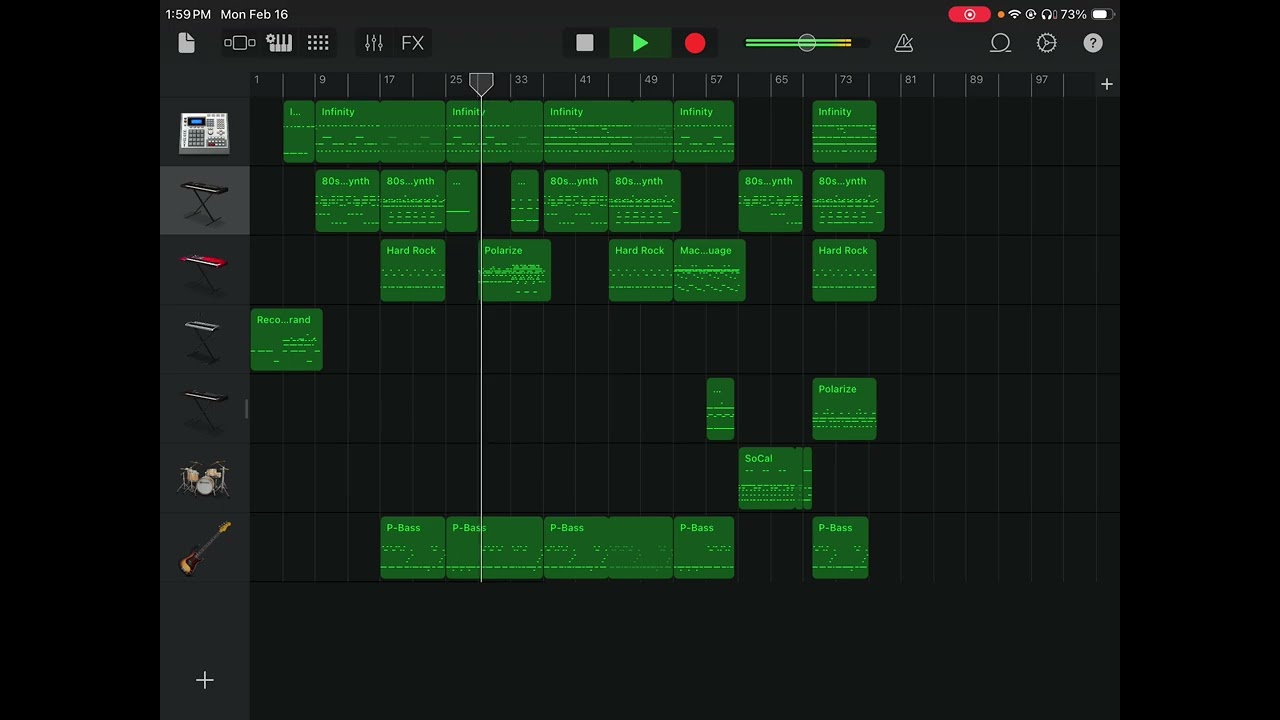Tap the playhead handle on the ruler
This screenshot has height=720, width=1280.
pos(481,84)
